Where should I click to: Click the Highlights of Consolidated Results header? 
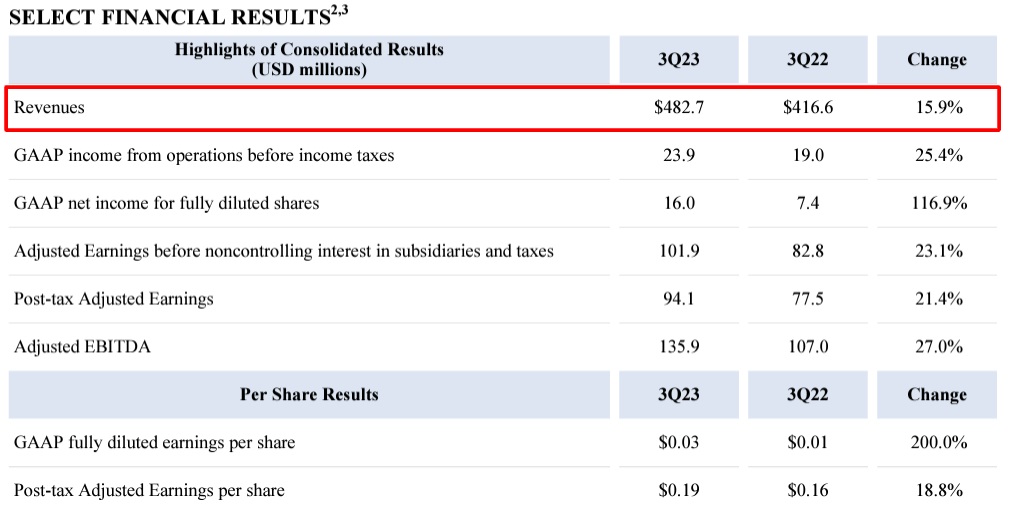pyautogui.click(x=309, y=59)
